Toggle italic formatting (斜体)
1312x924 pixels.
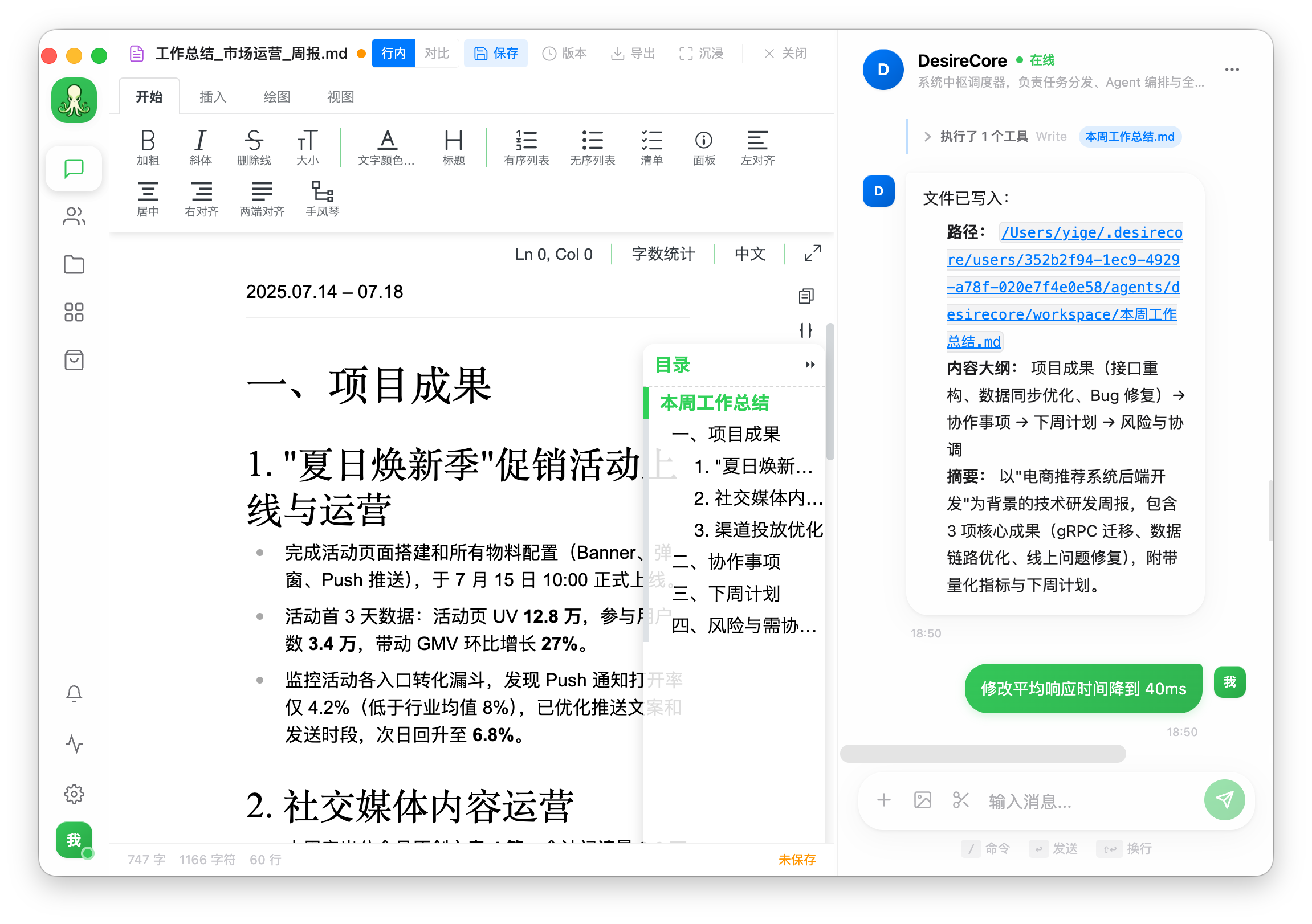[200, 148]
